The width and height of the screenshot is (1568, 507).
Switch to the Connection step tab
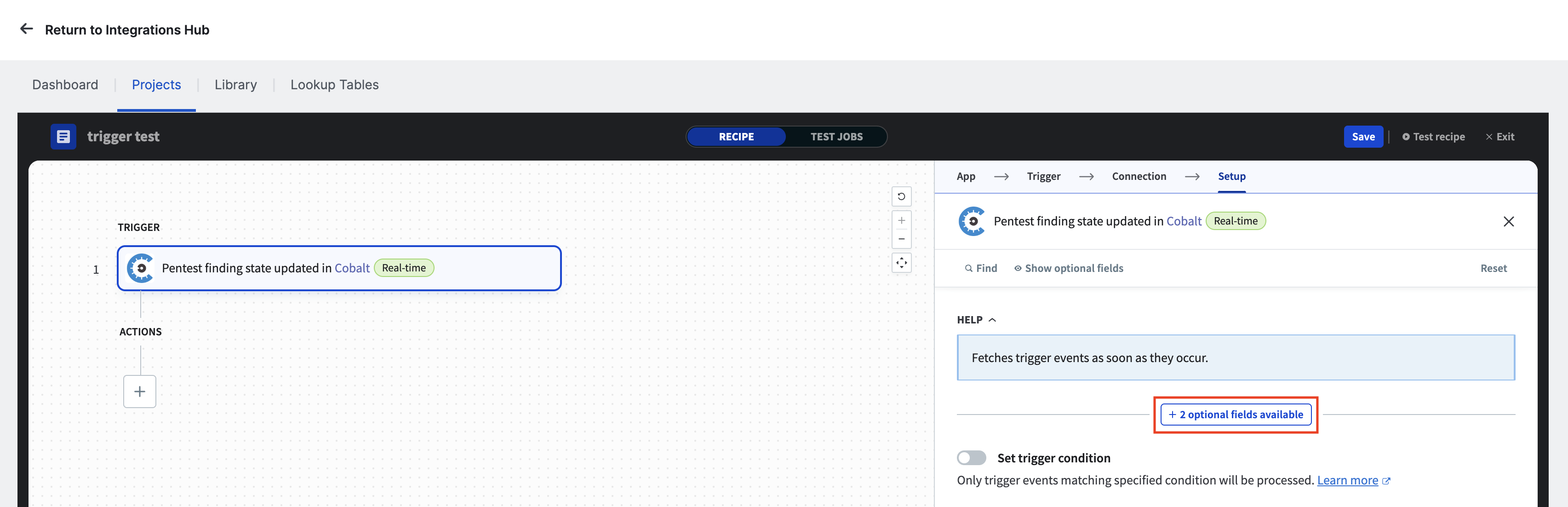[x=1138, y=176]
